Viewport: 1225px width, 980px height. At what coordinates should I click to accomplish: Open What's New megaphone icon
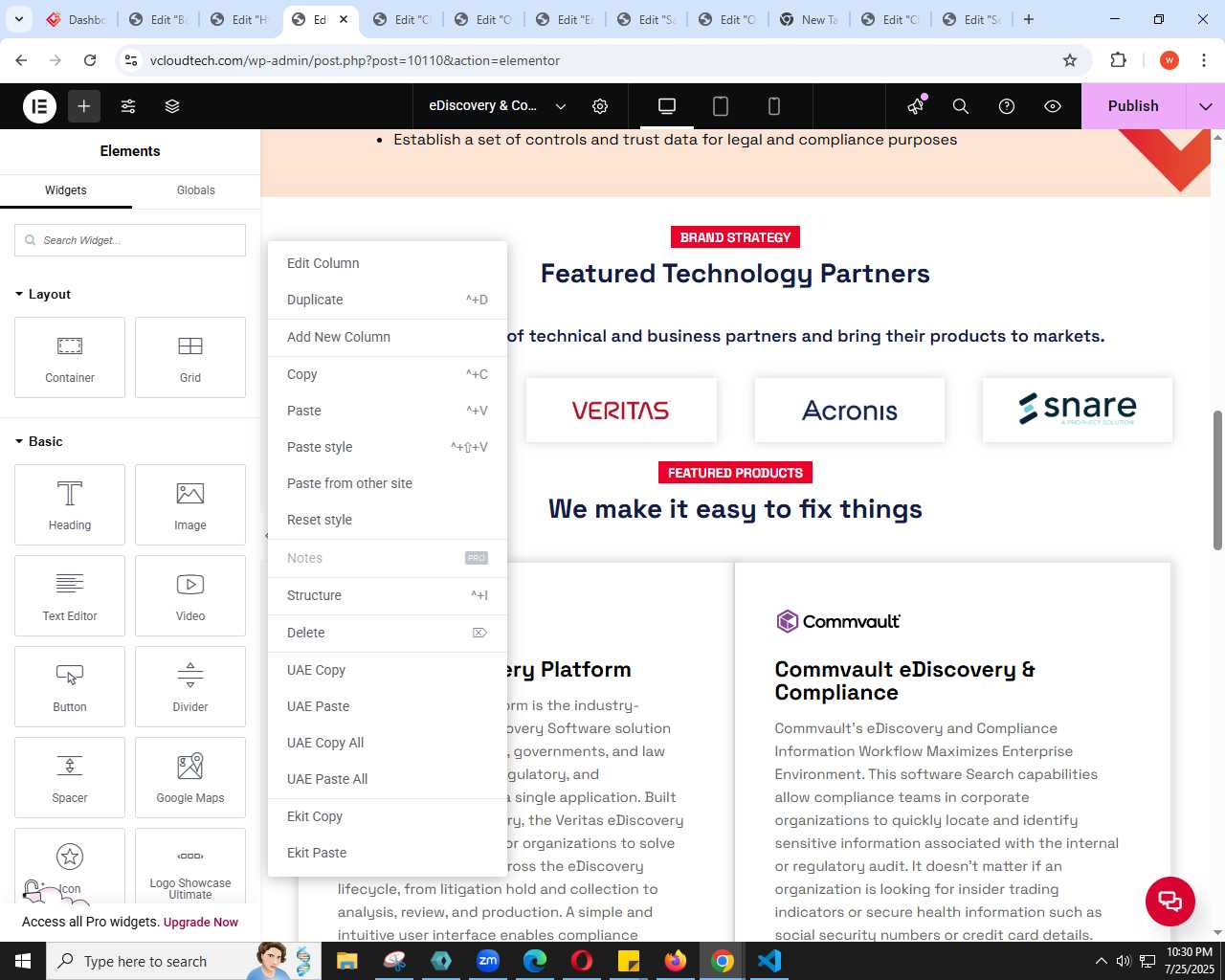point(916,106)
